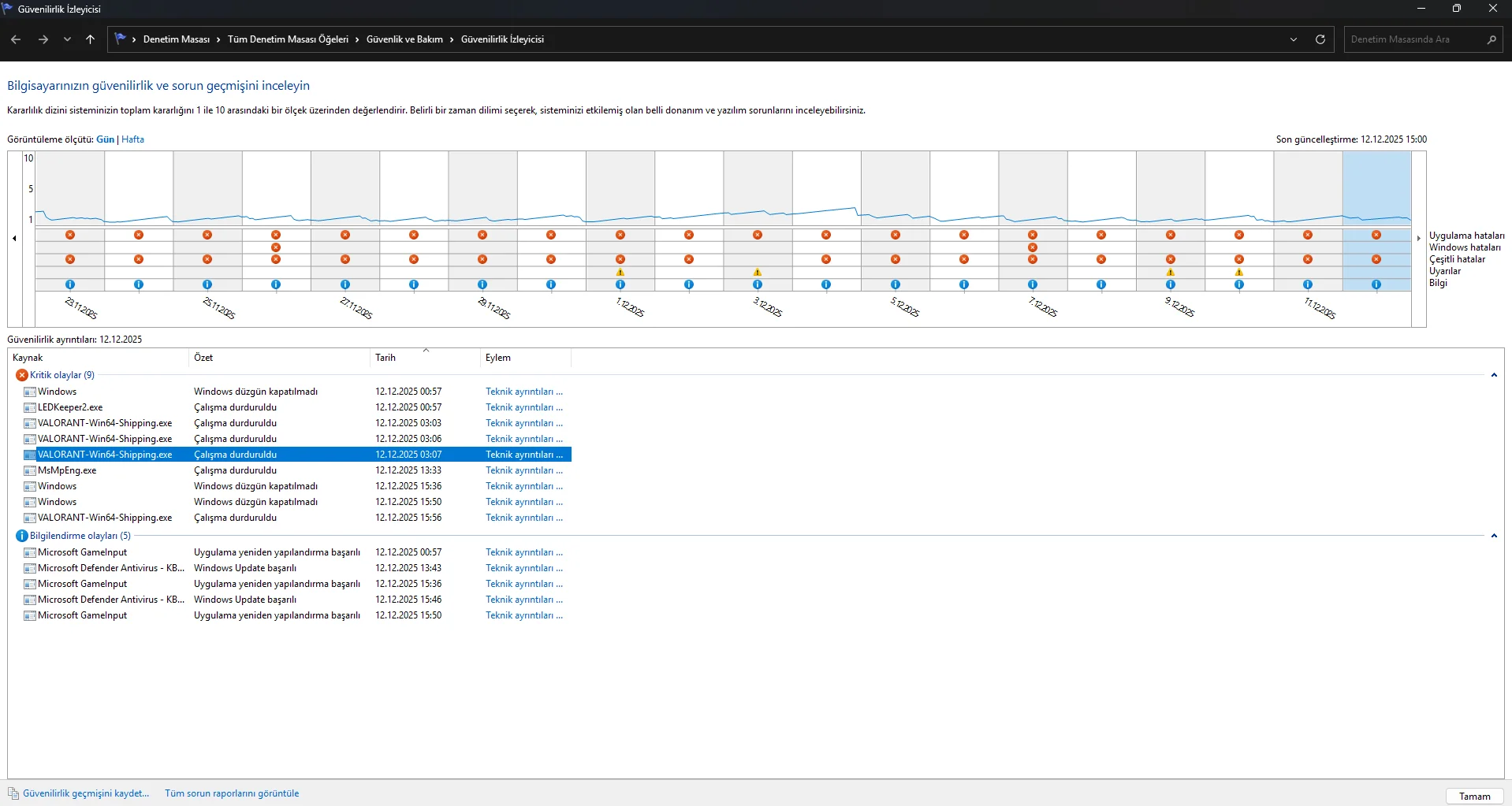Sort the list by Özet column
This screenshot has width=1512, height=806.
(x=279, y=358)
